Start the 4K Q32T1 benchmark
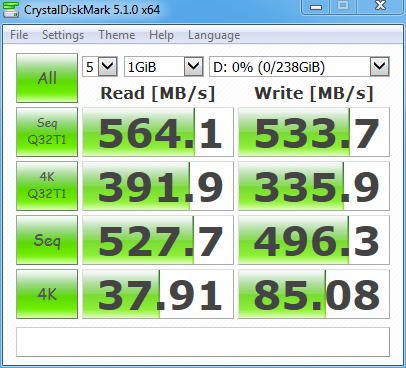This screenshot has height=368, width=406. 47,186
